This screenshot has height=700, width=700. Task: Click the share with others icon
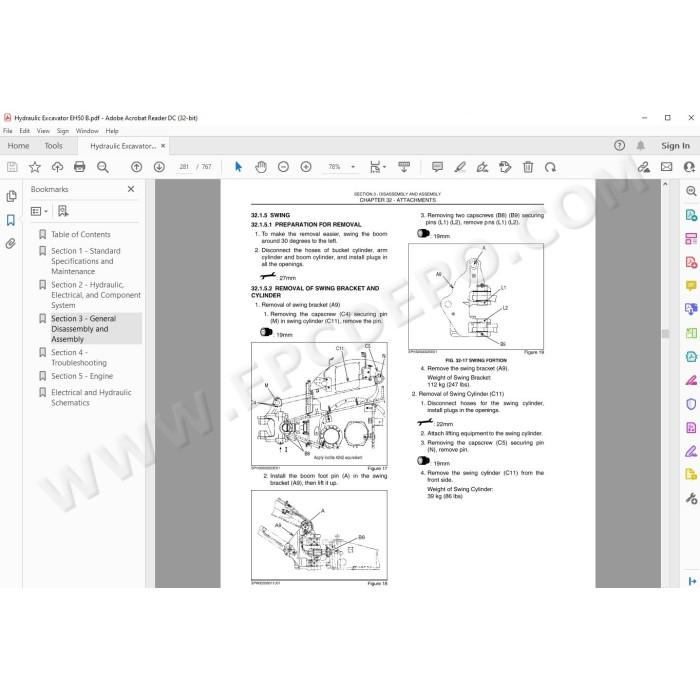(689, 167)
